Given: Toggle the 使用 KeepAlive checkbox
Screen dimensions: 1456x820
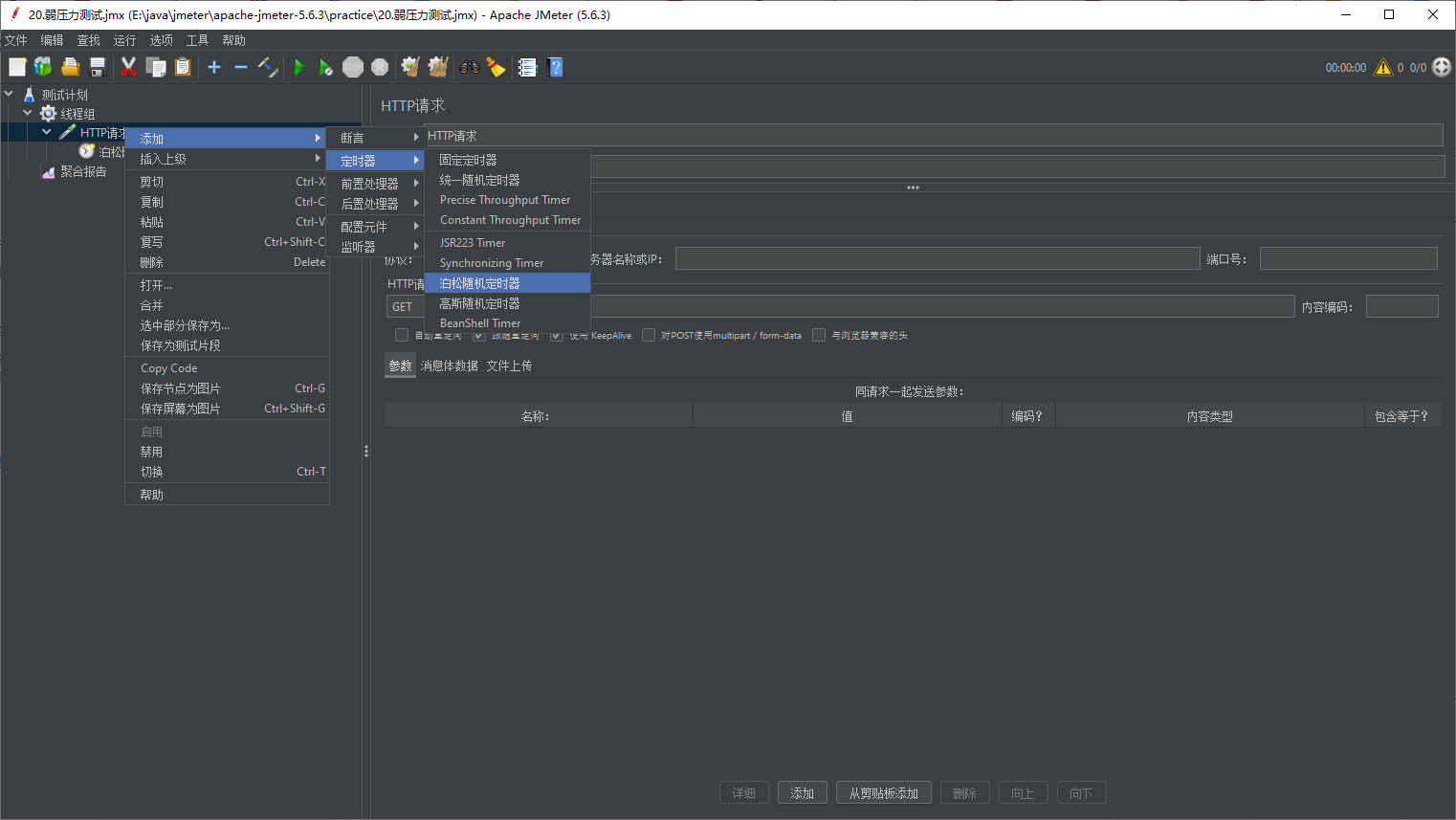Looking at the screenshot, I should click(x=557, y=335).
